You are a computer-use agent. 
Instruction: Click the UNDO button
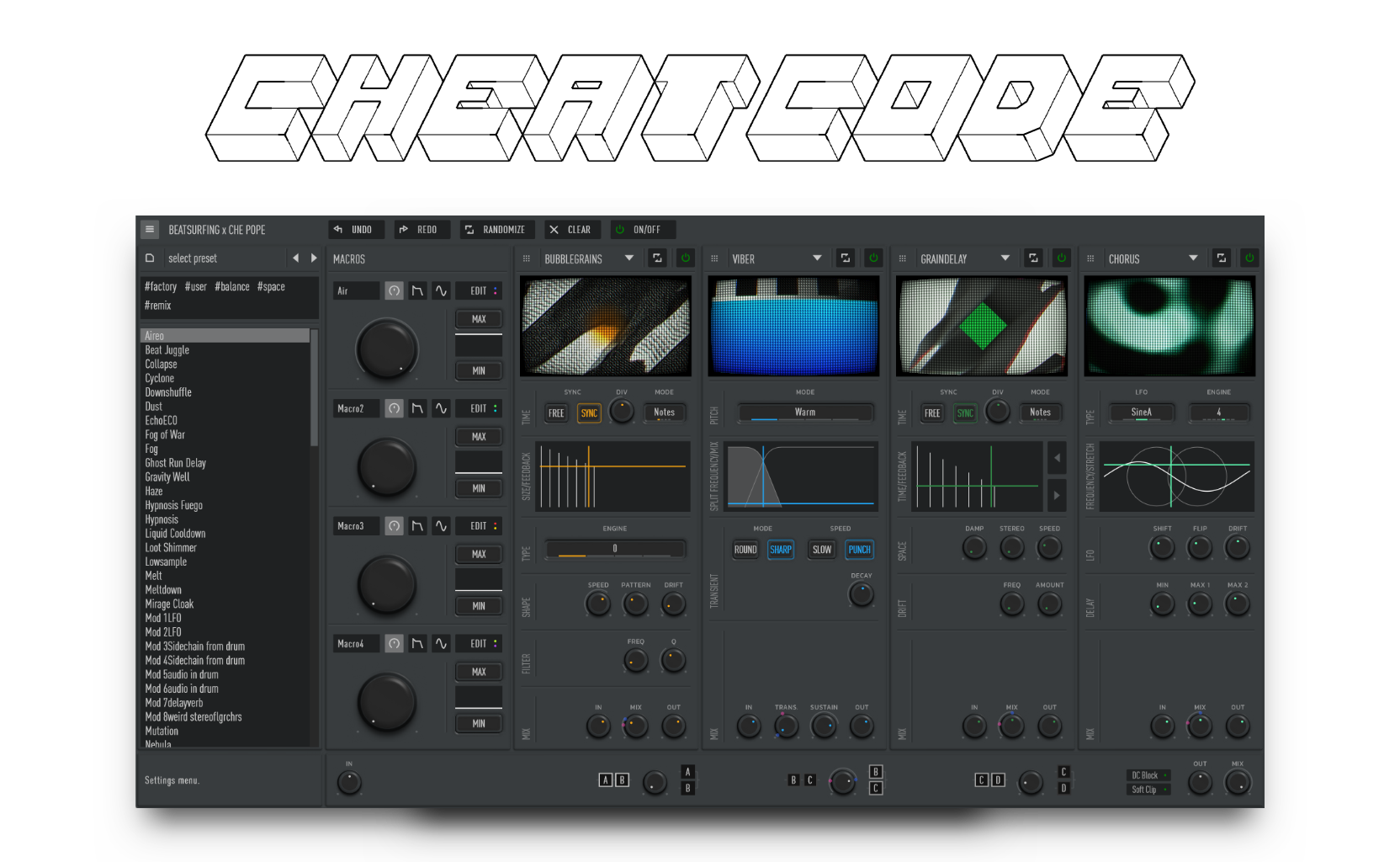357,229
